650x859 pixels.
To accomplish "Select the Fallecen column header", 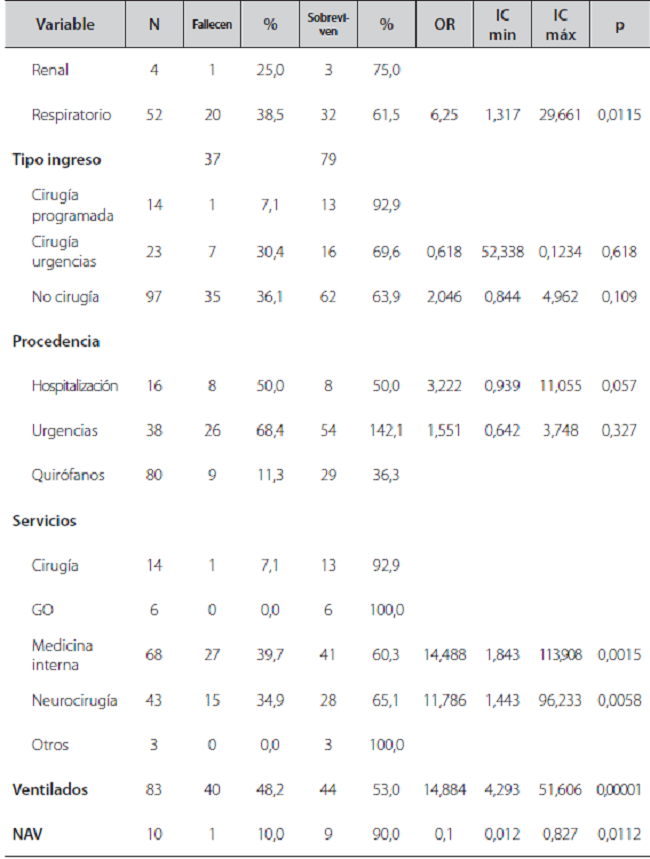I will (x=212, y=24).
